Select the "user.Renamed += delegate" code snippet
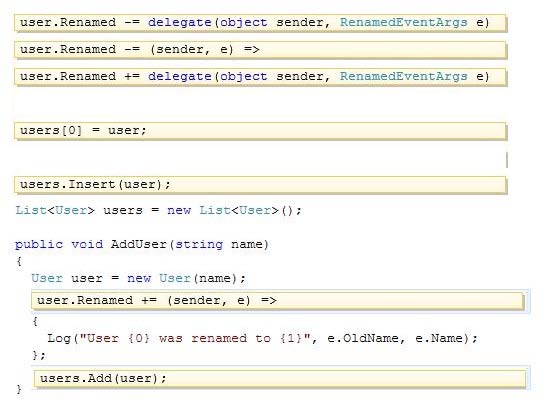The width and height of the screenshot is (548, 404). (x=260, y=77)
